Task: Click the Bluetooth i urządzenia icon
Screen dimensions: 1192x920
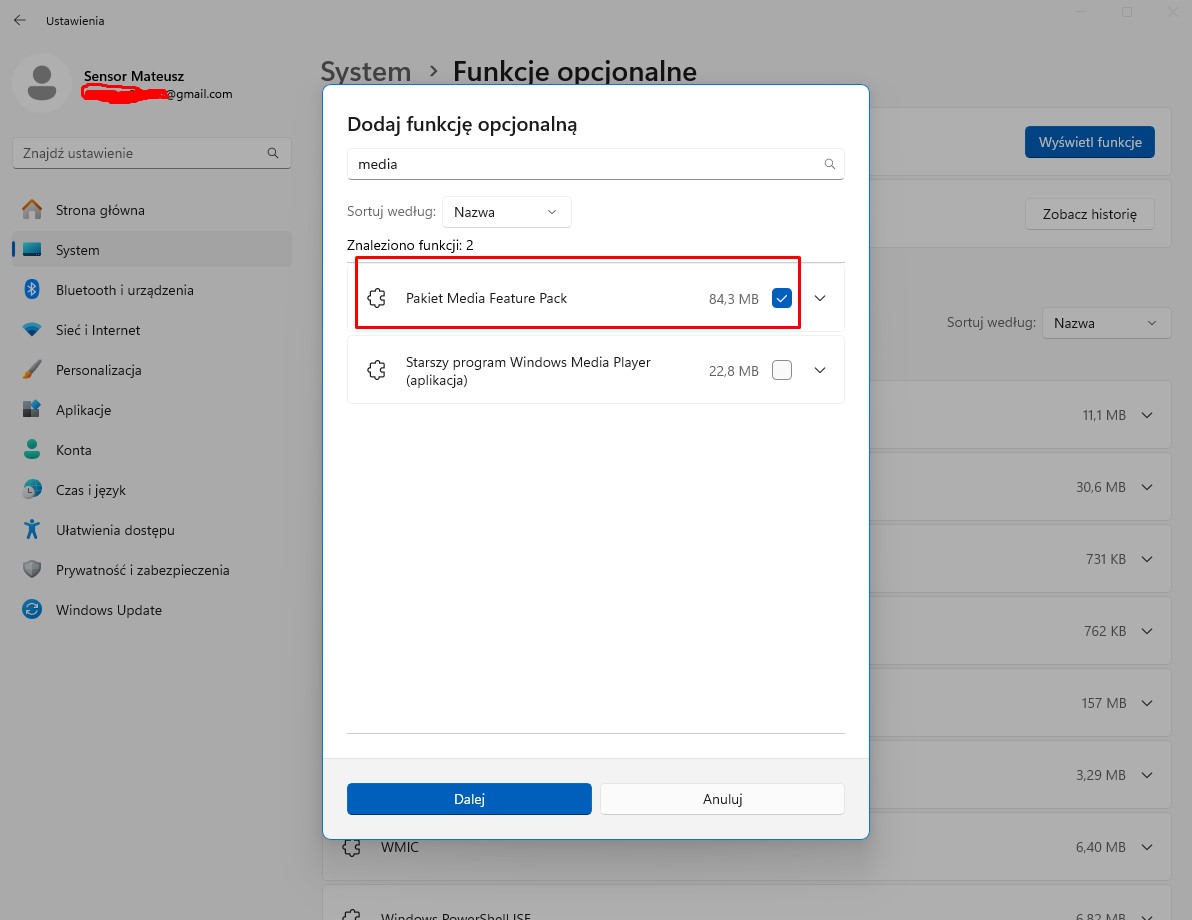Action: point(32,290)
